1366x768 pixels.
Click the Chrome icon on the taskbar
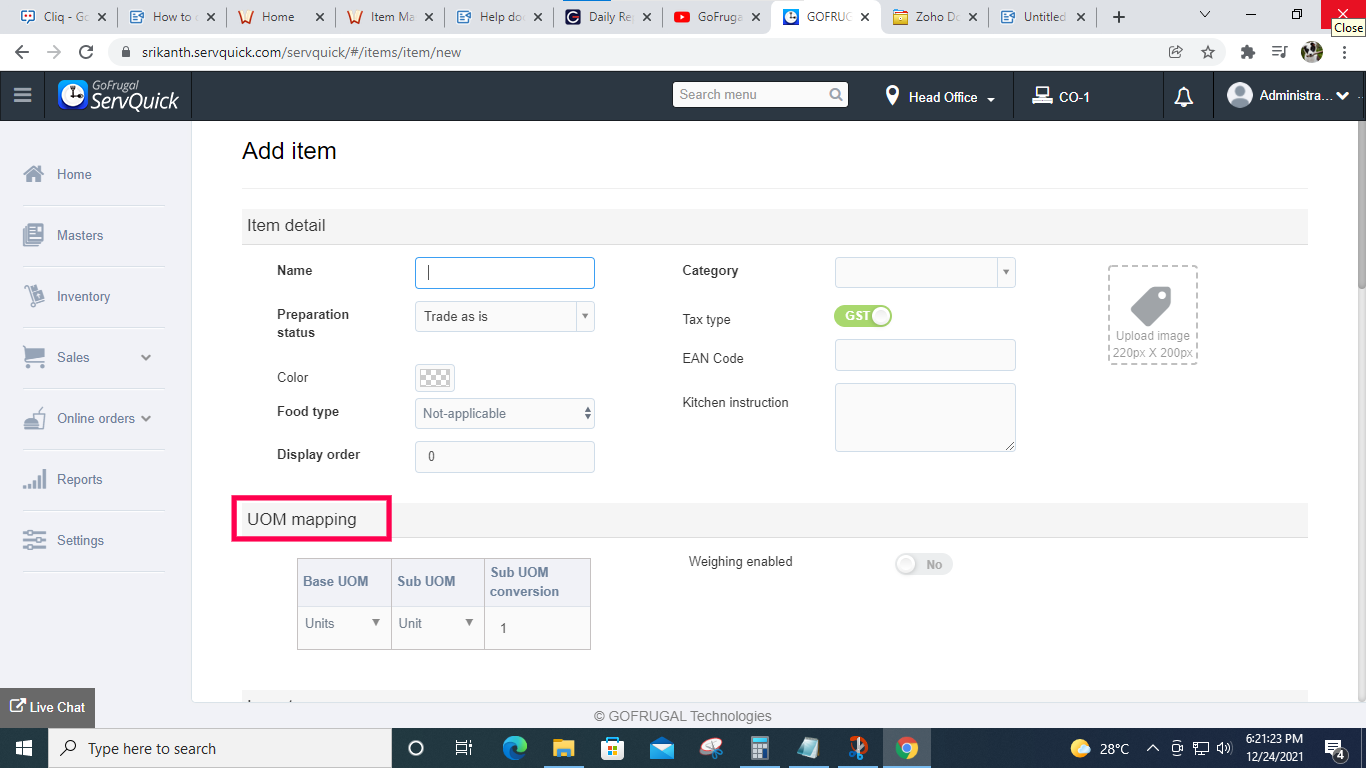907,748
